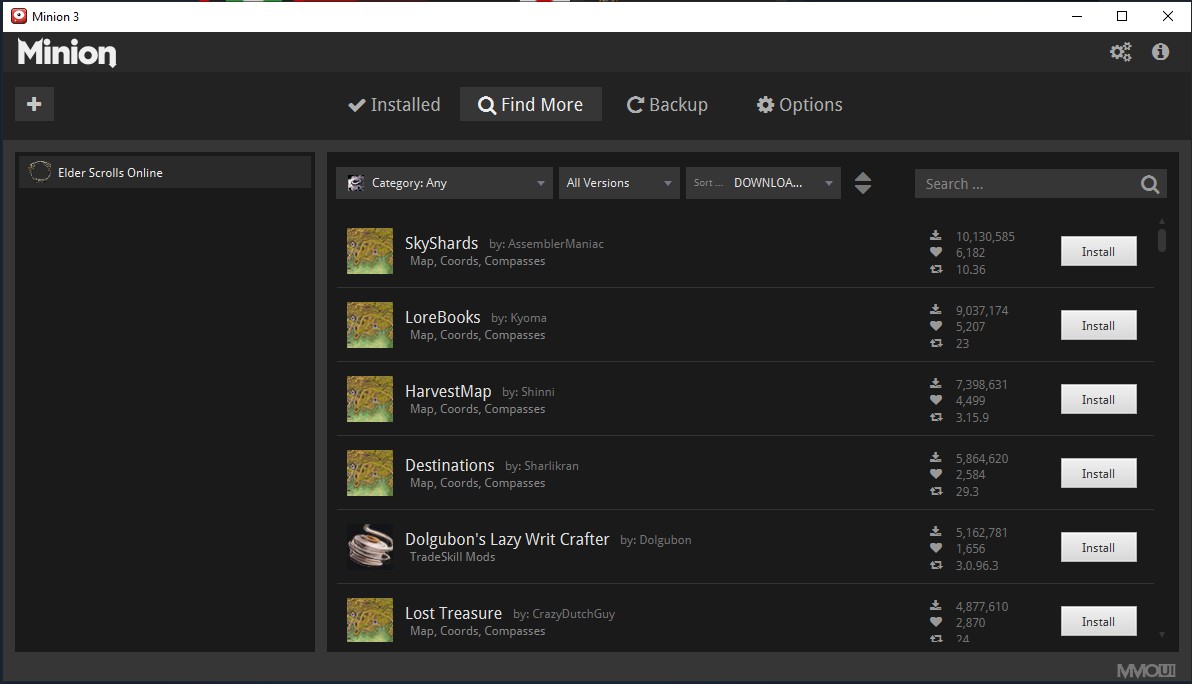Click the Destinations addon thumbnail

point(370,473)
